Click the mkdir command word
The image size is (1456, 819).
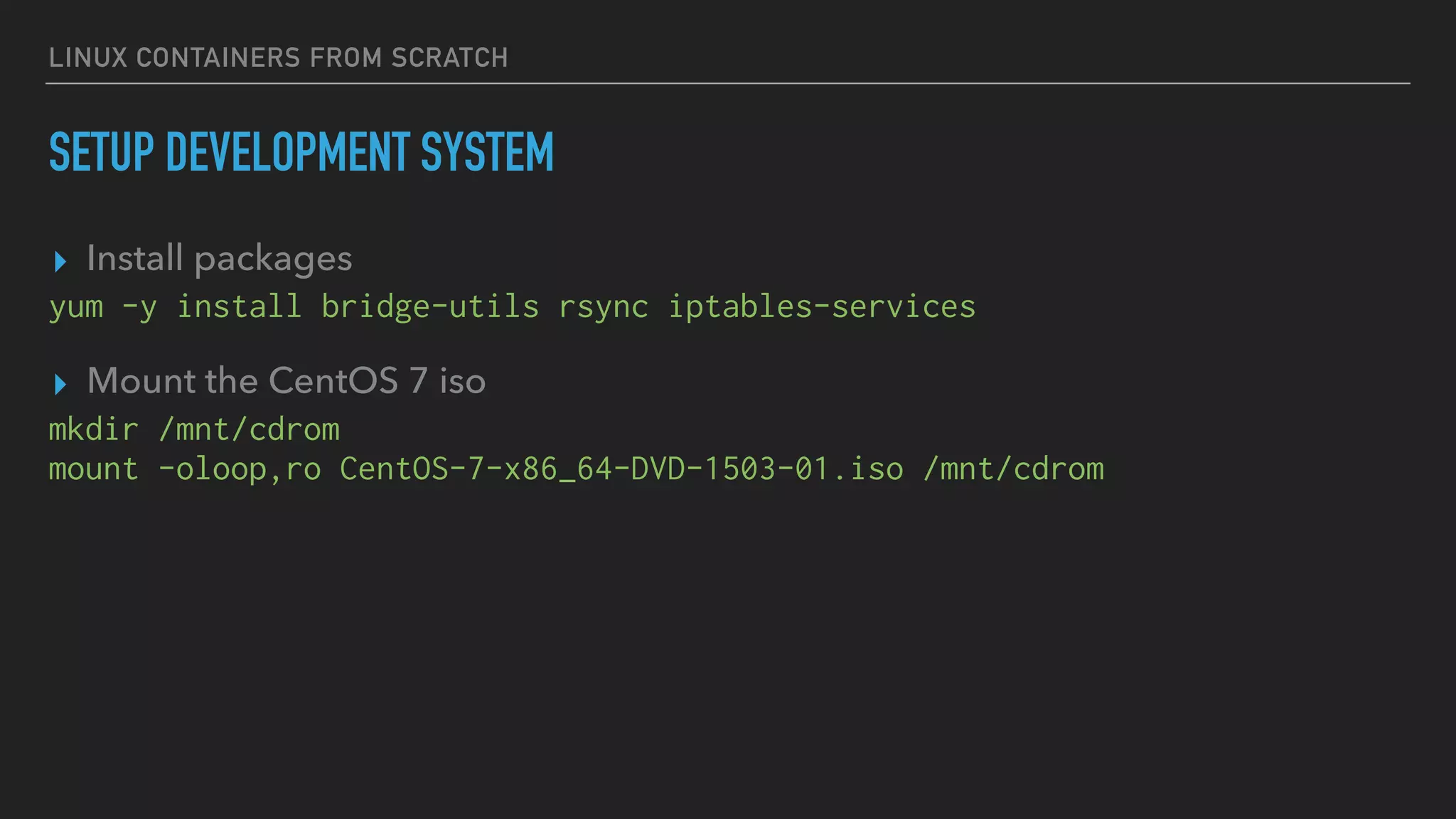tap(93, 429)
